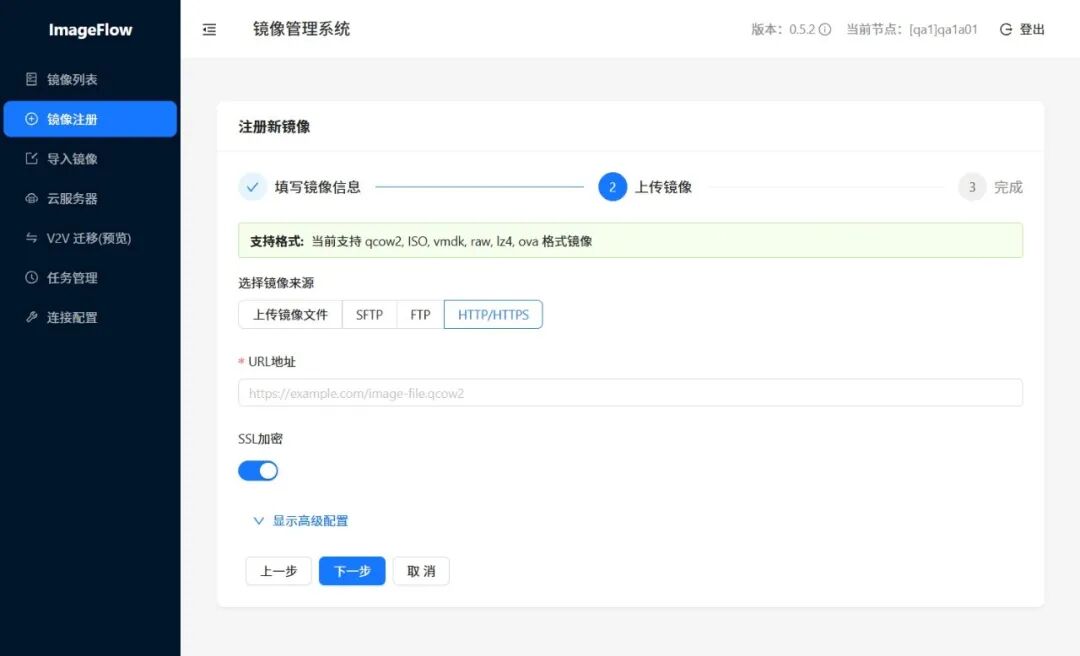Click the sidebar collapse icon in header
This screenshot has height=656, width=1080.
click(209, 30)
